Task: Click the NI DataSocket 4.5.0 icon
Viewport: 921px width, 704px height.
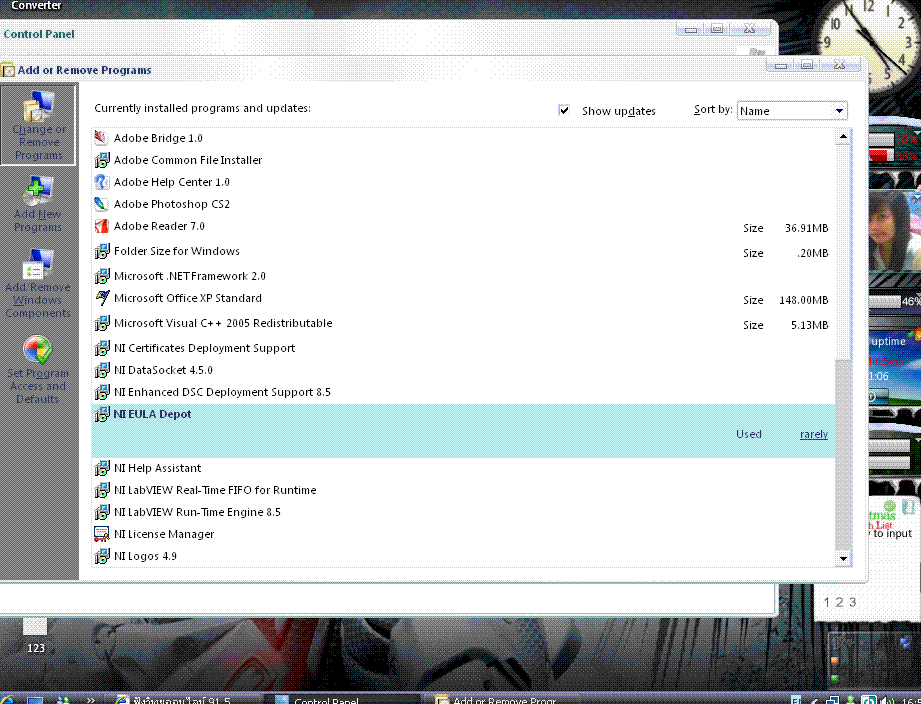Action: (x=102, y=370)
